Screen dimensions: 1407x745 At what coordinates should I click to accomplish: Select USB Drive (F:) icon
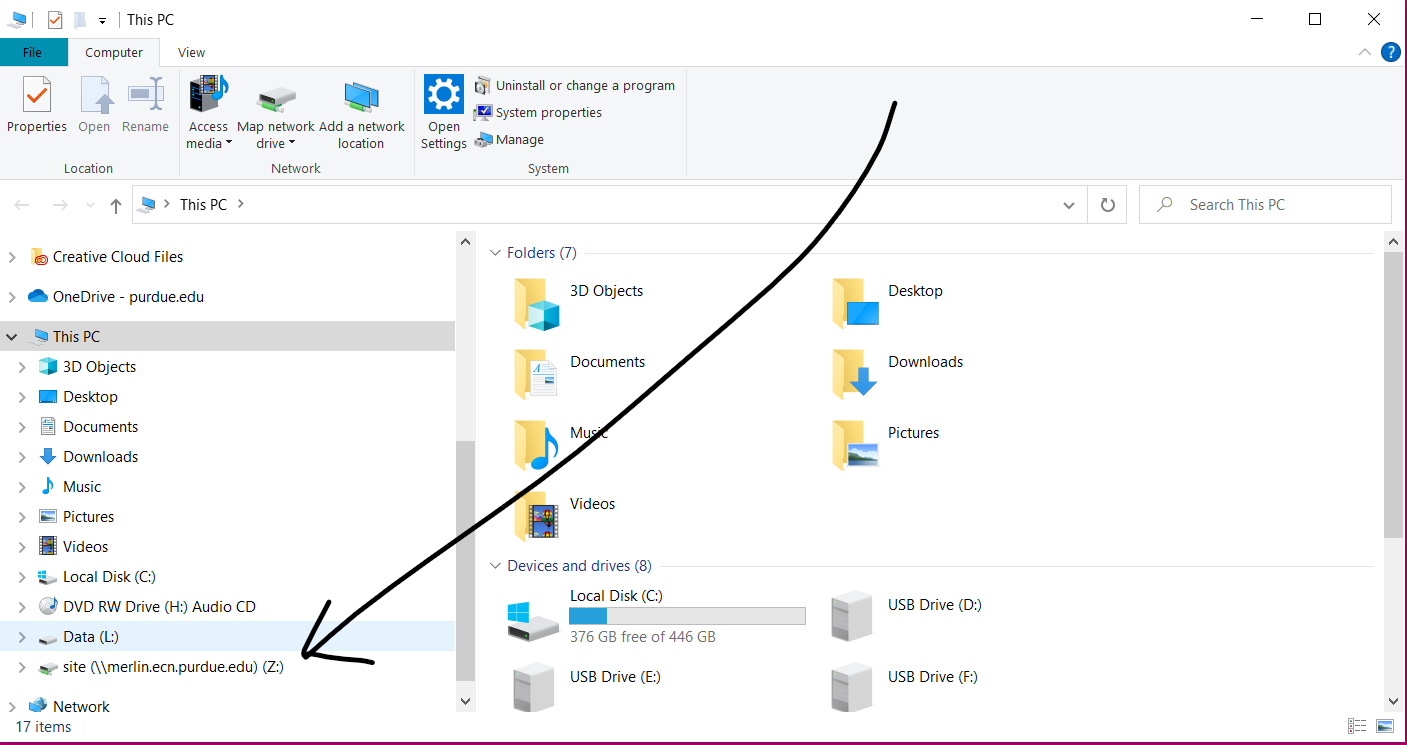(x=854, y=687)
